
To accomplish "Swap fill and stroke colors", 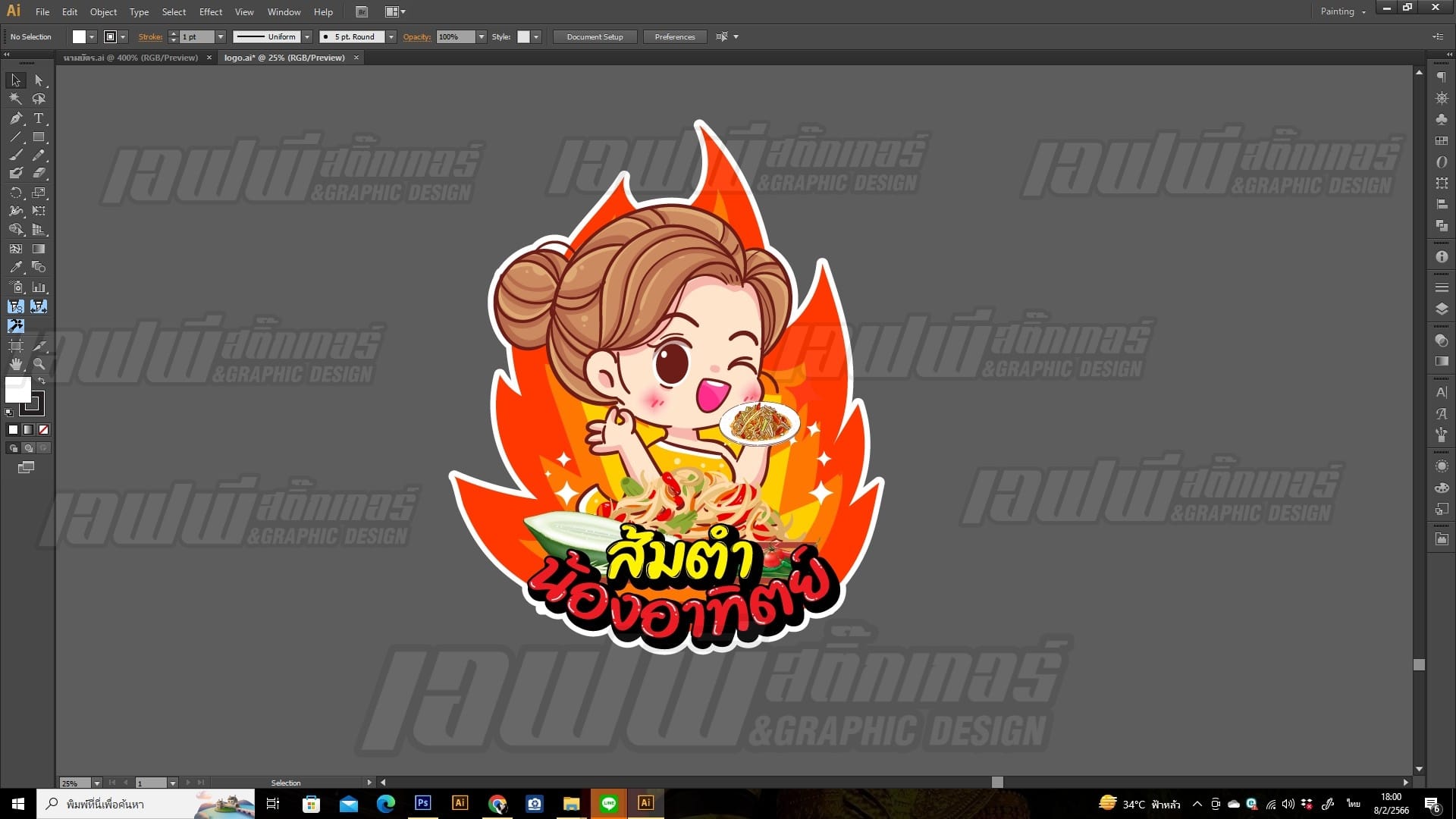I will tap(42, 381).
